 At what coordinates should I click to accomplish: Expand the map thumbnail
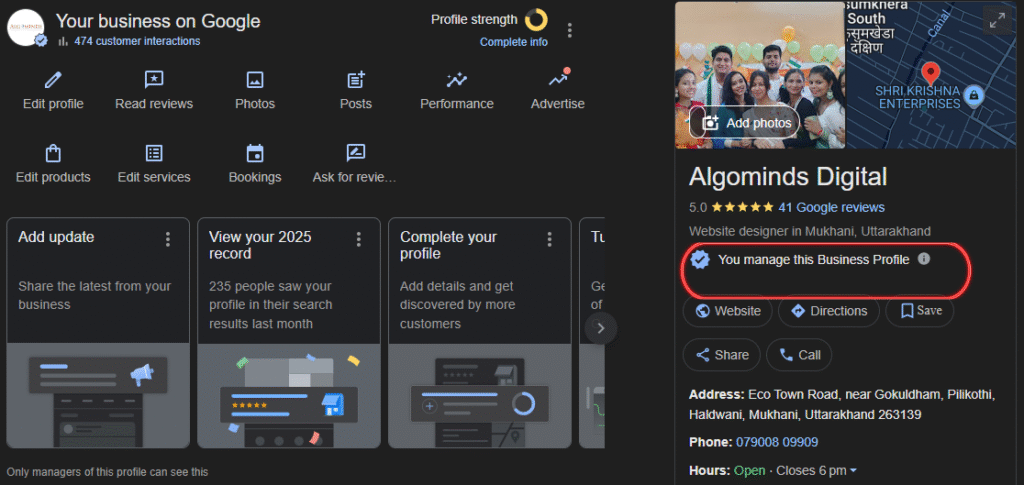995,20
